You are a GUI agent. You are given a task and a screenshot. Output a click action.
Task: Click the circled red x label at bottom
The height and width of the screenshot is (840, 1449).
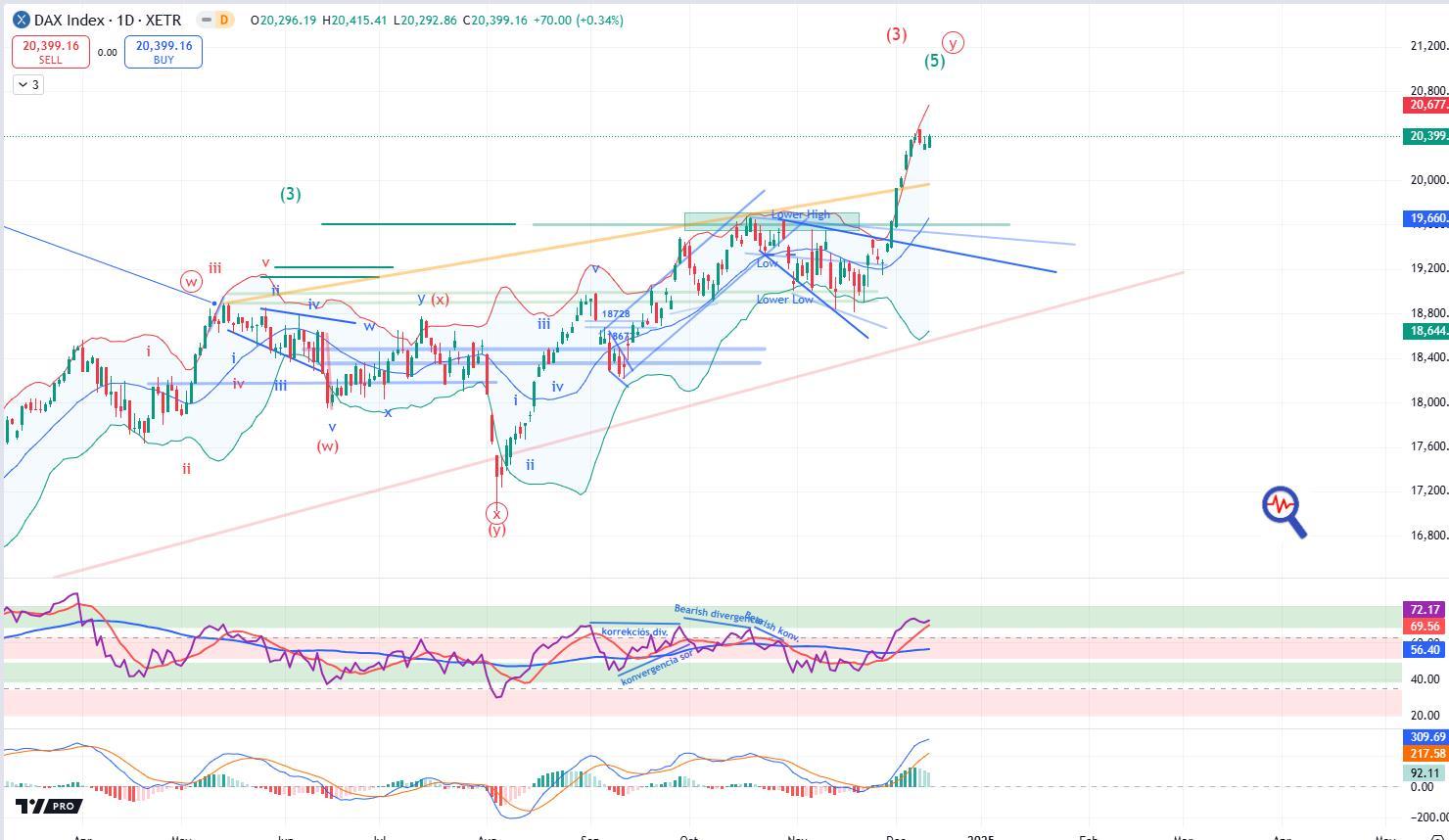pyautogui.click(x=497, y=513)
